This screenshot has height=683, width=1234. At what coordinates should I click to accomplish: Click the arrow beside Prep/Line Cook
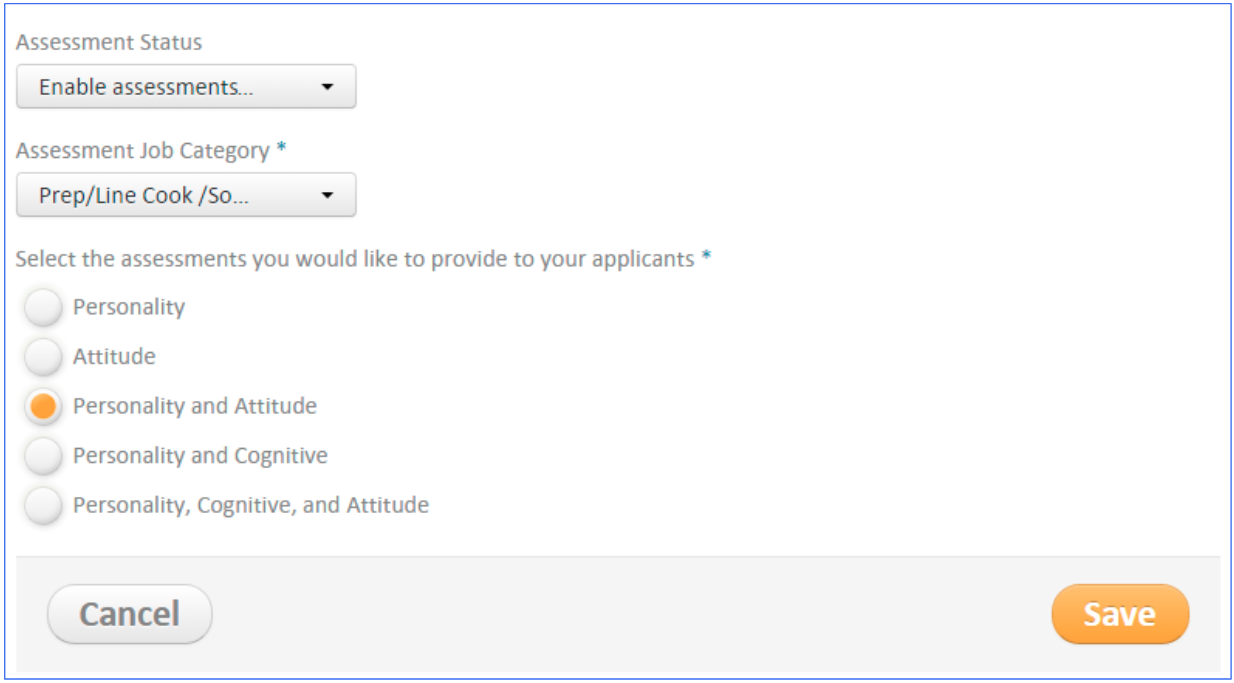pos(327,195)
